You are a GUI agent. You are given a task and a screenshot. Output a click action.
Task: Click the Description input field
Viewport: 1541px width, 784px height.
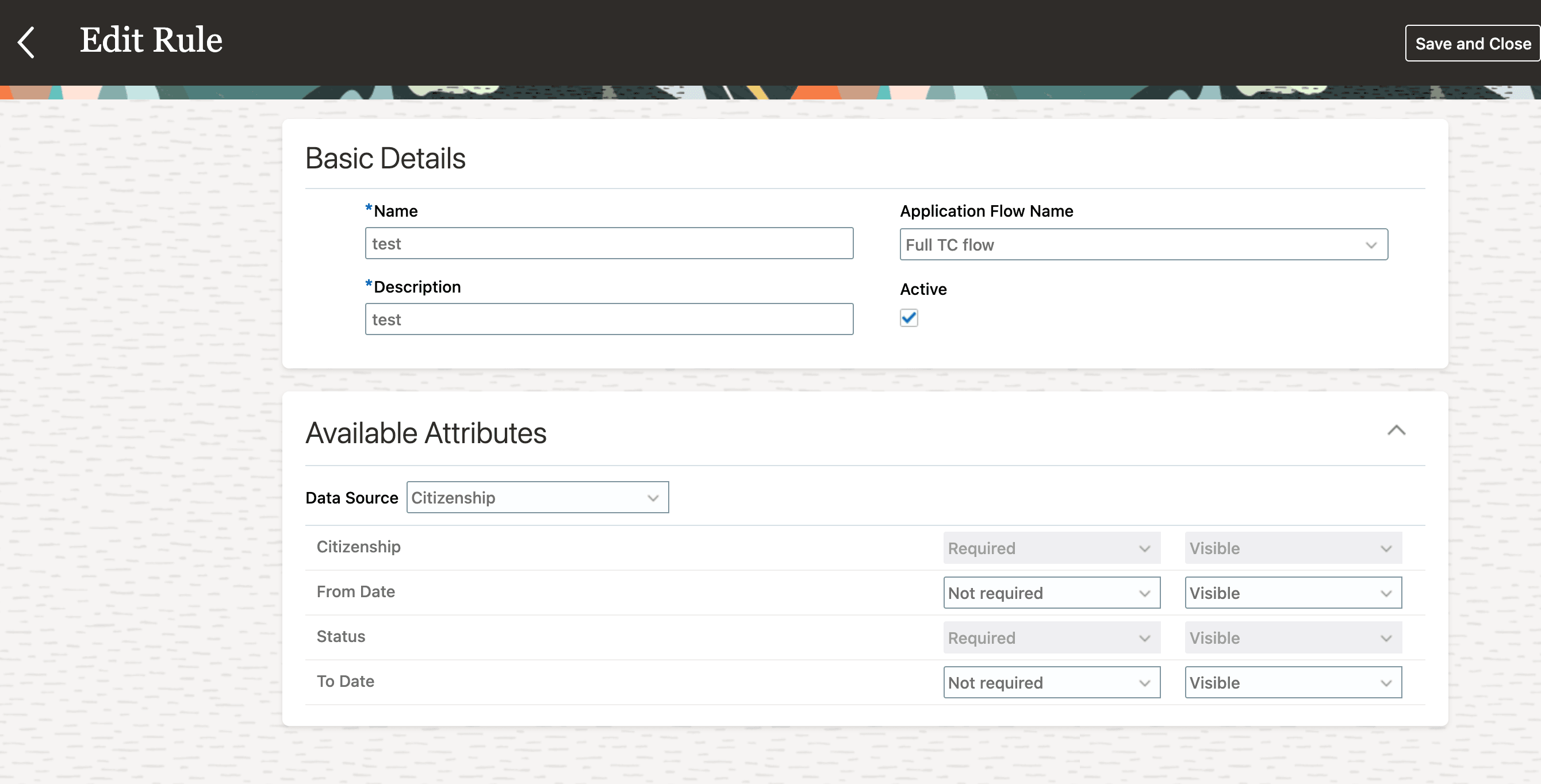pos(608,320)
